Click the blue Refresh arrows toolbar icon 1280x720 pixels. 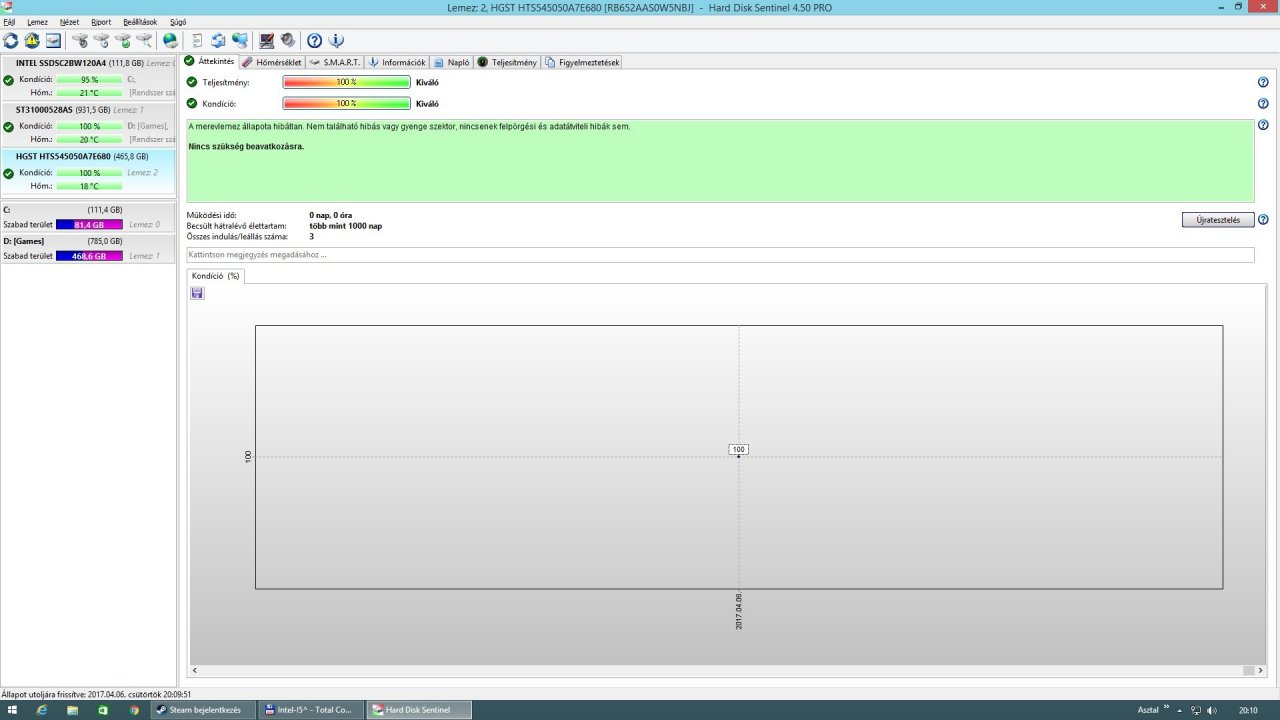pyautogui.click(x=10, y=41)
